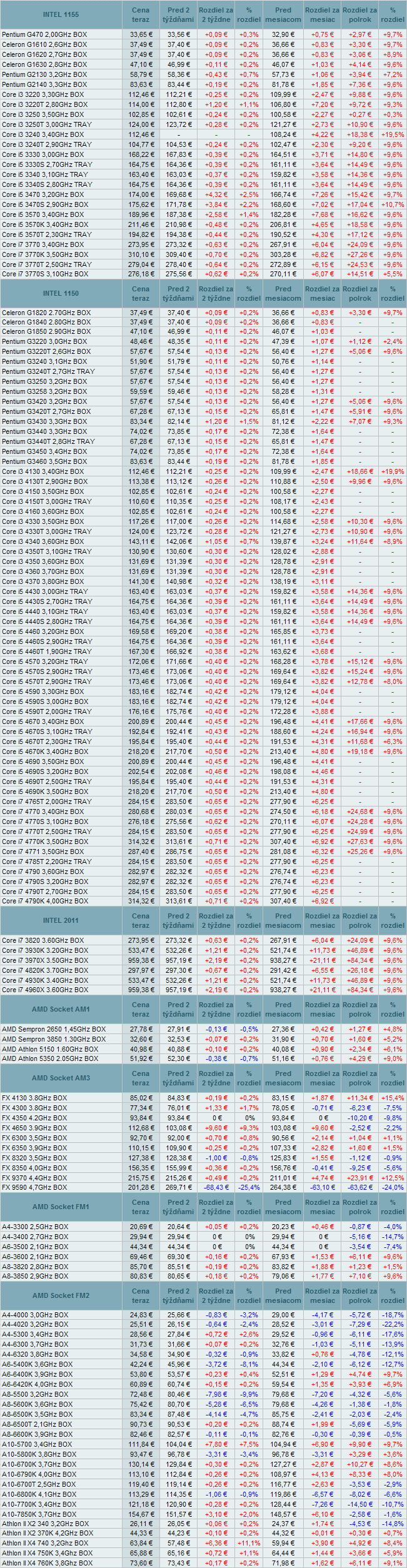Click Core i7 4790K 4,00GHz BOX name
Viewport: 407px width, 1568px height.
(x=45, y=901)
